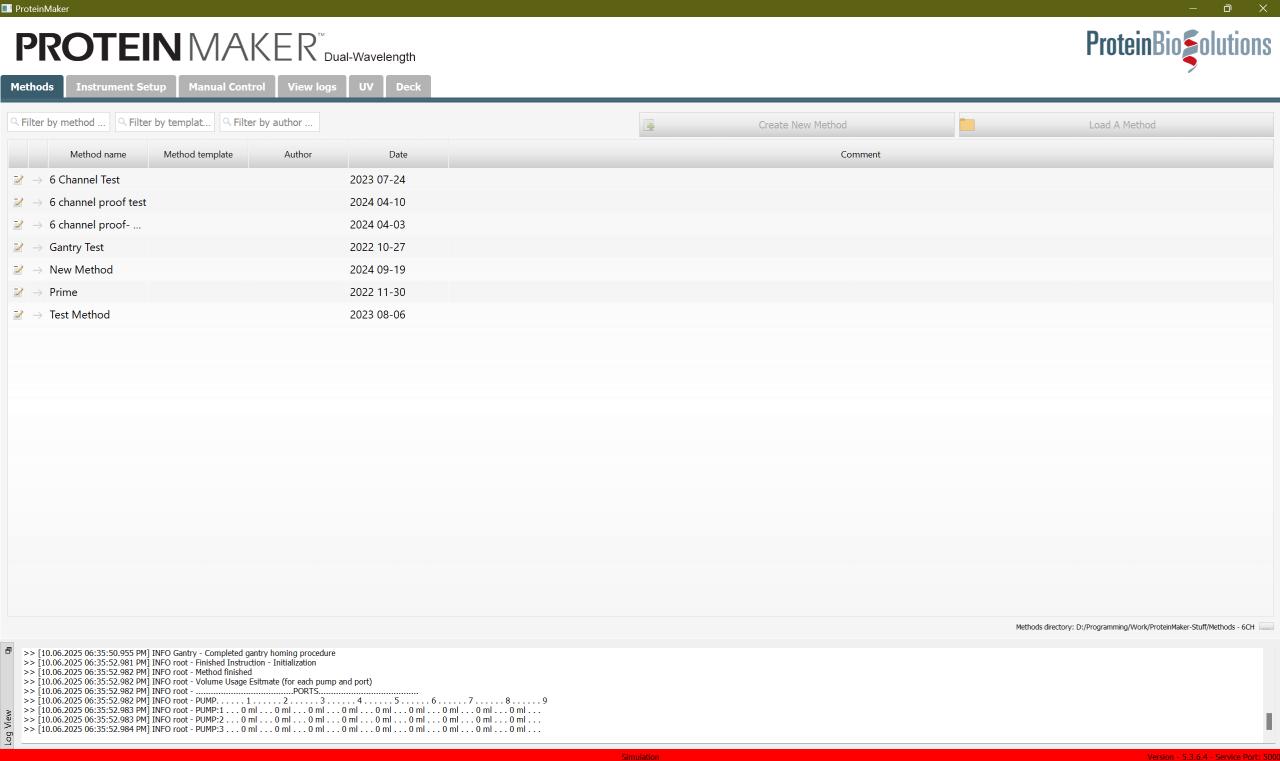Screen dimensions: 1280x761
Task: Select the New Method name in the list
Action: 81,270
